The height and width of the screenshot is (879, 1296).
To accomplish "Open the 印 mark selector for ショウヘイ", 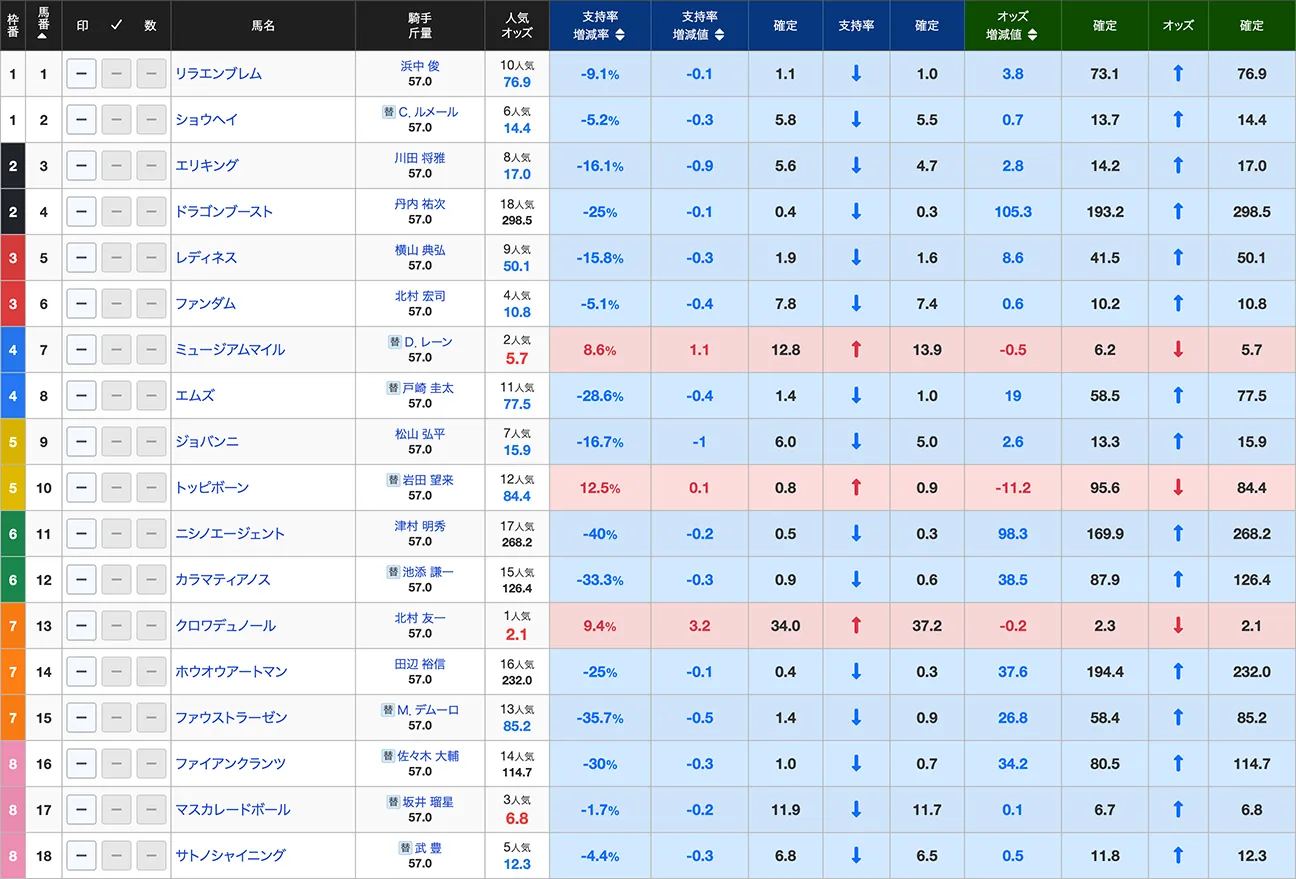I will click(81, 120).
